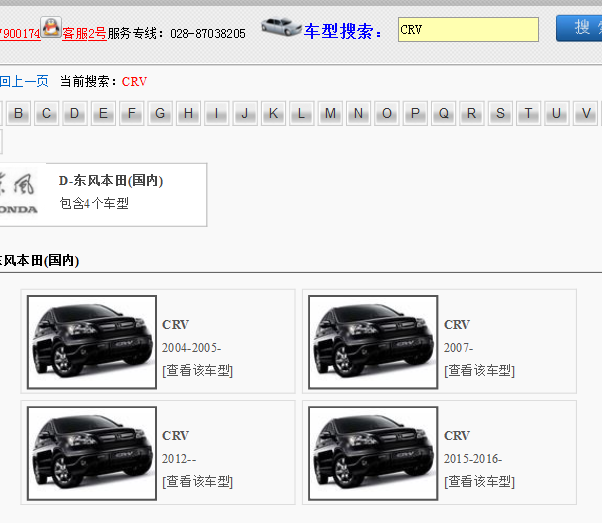Filter brands by letter H
Image resolution: width=602 pixels, height=523 pixels.
click(x=189, y=113)
